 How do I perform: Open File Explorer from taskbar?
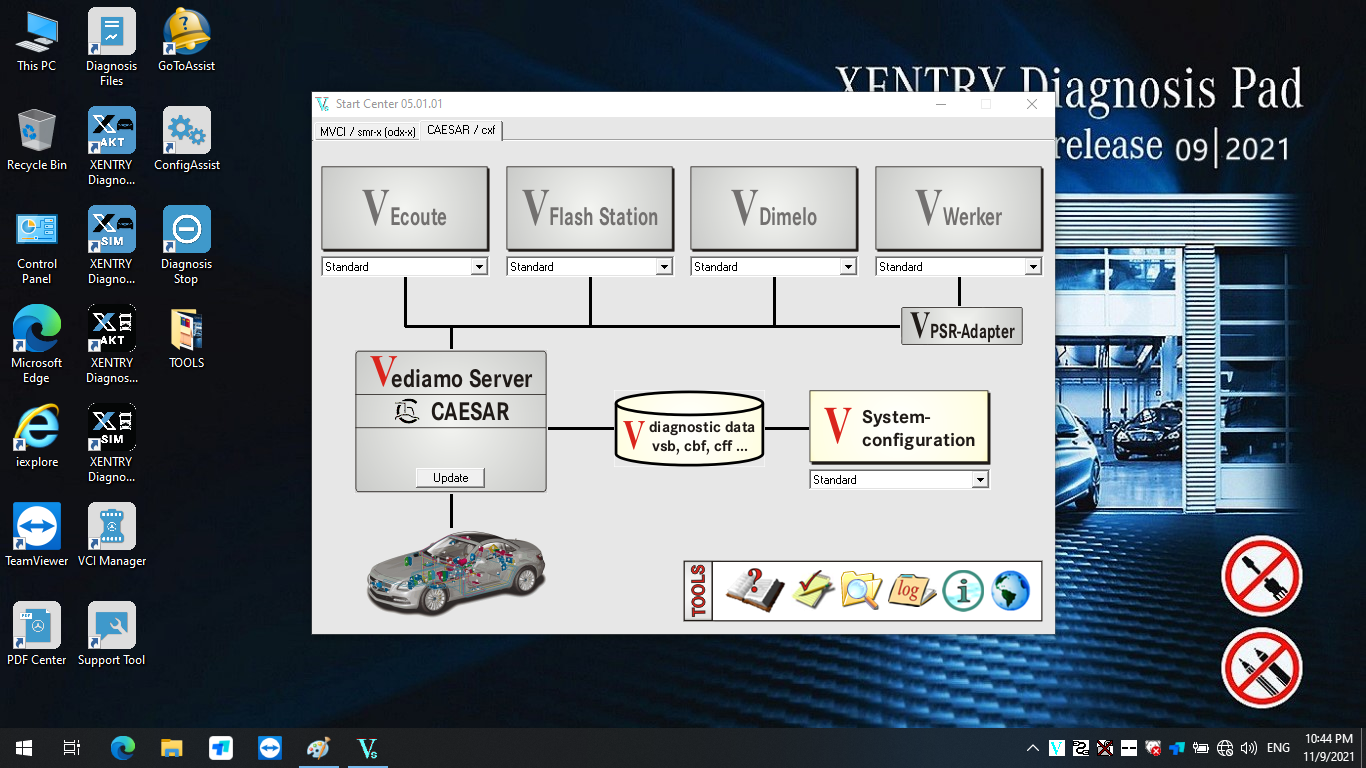(x=172, y=748)
